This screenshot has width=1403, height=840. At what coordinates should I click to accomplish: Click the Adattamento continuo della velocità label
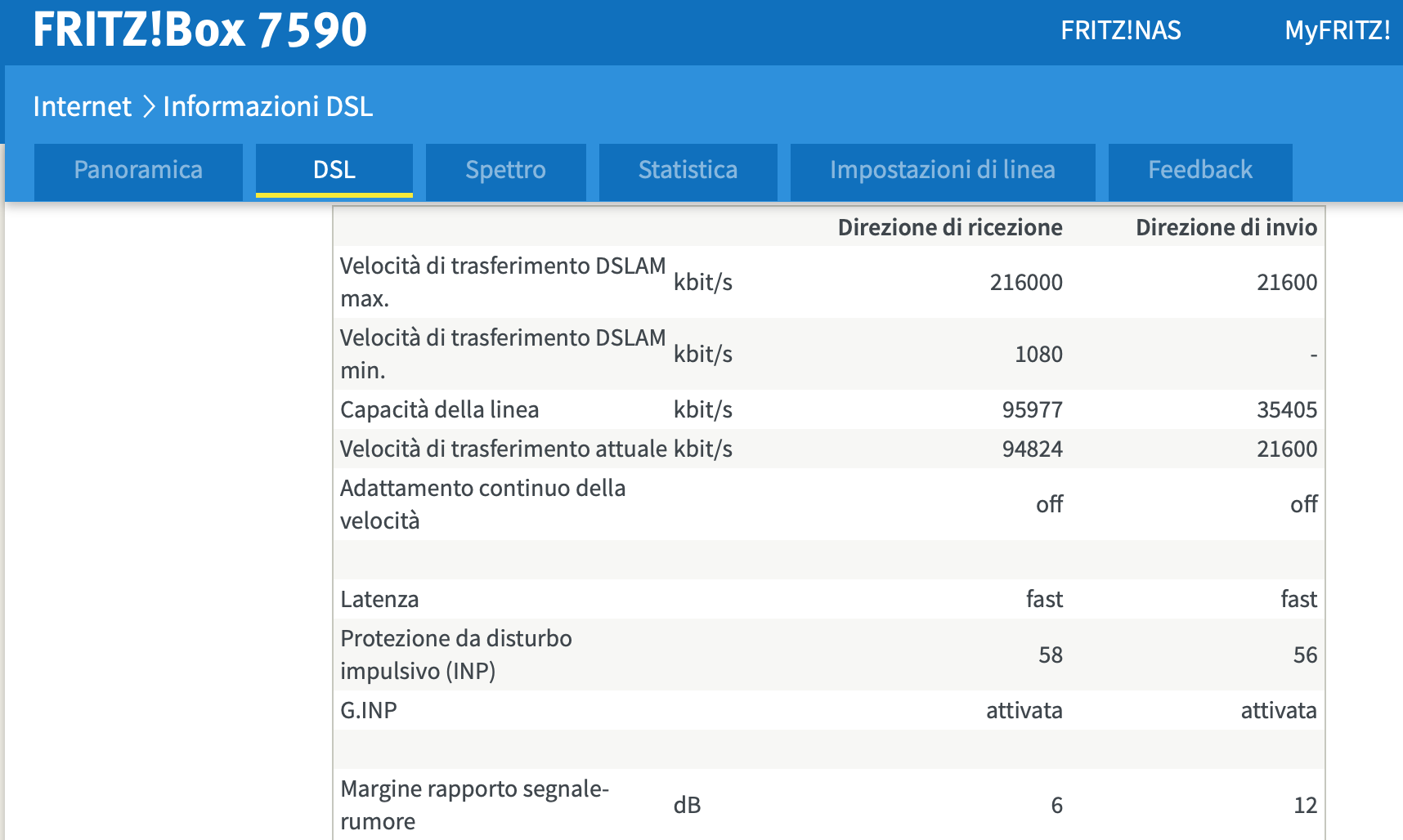coord(483,504)
